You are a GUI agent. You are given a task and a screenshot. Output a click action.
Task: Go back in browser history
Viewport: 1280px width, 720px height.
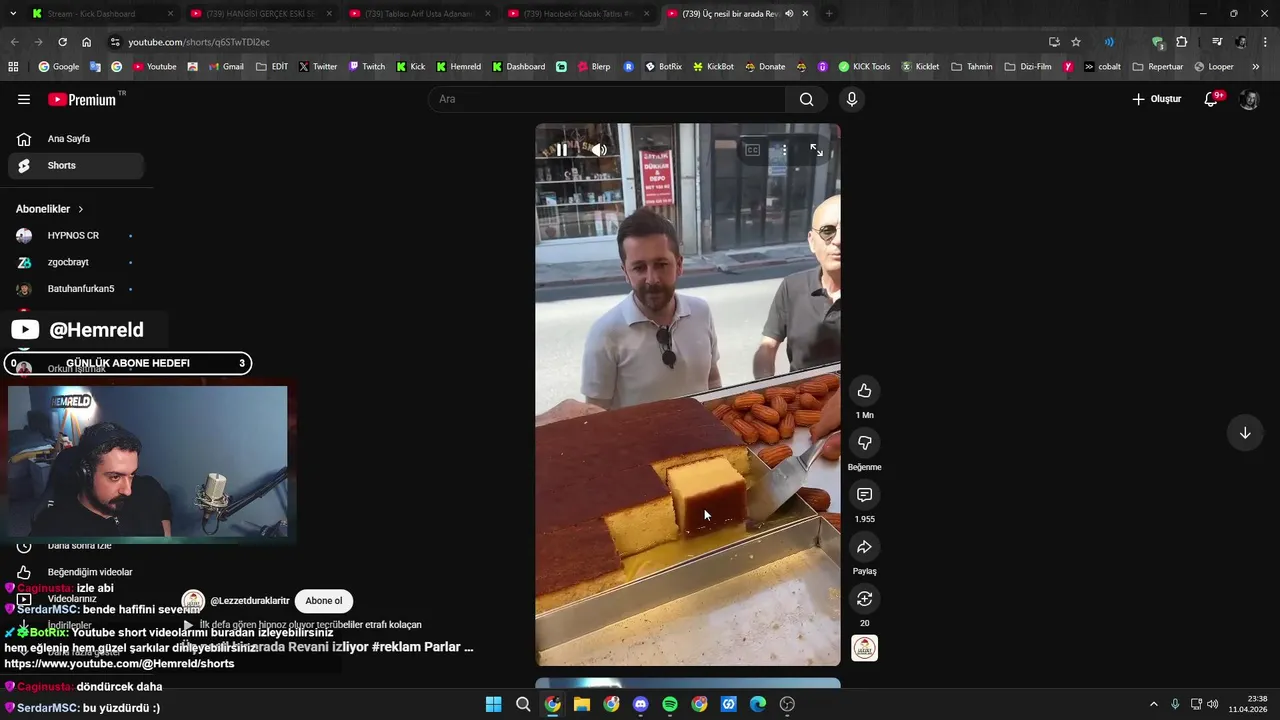tap(14, 42)
